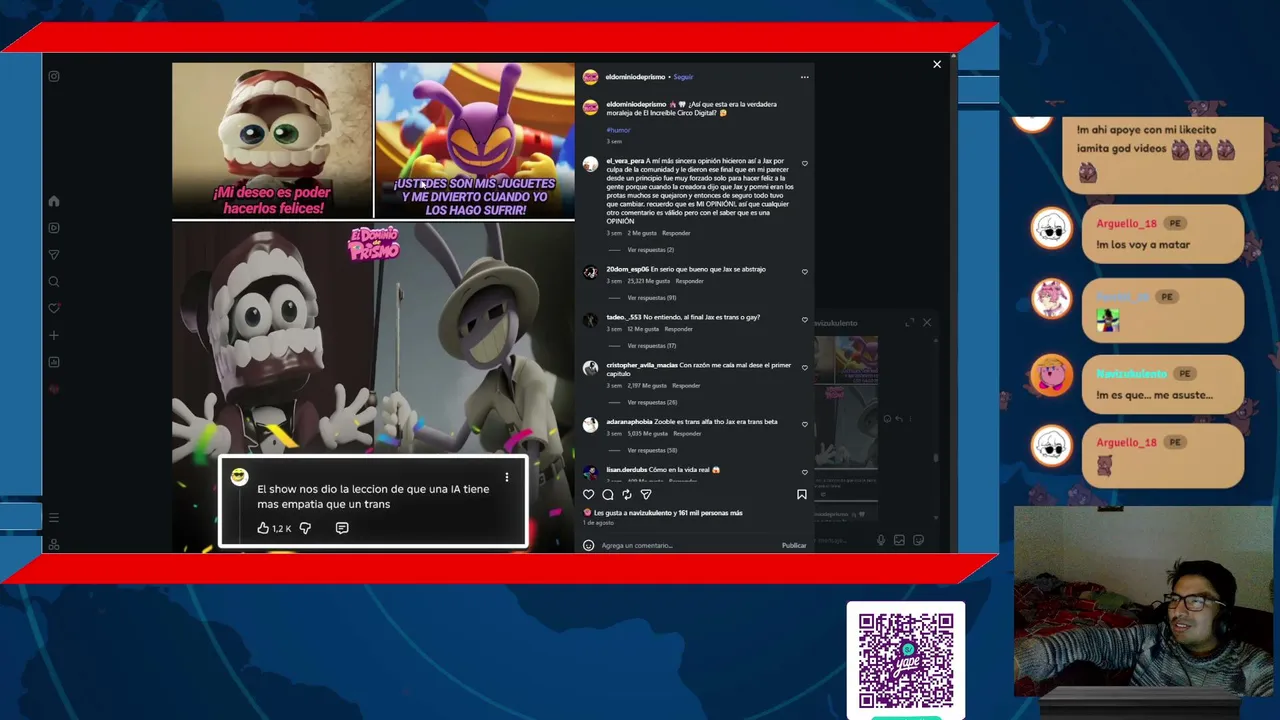1280x720 pixels.
Task: Open the Meta apps icon at sidebar bottom
Action: [x=54, y=544]
